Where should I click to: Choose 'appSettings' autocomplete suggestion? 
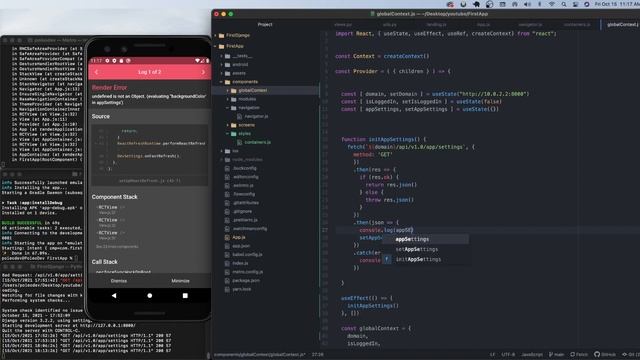coord(425,240)
